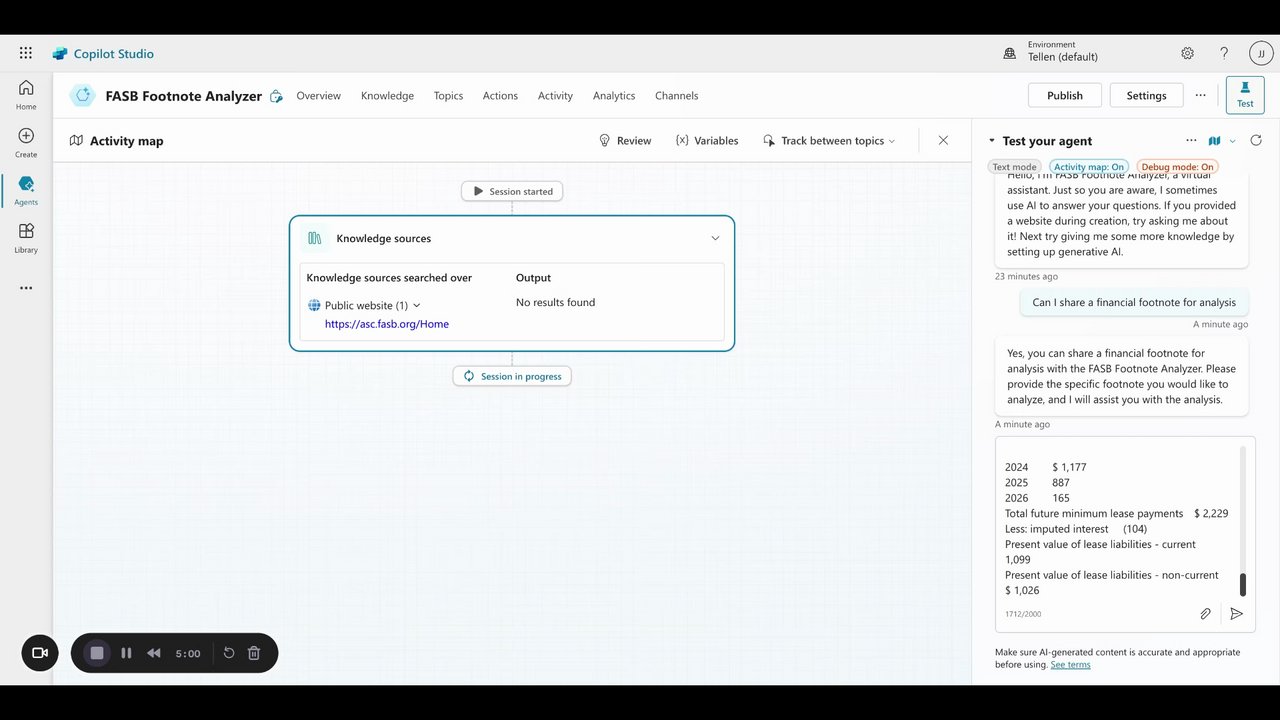Collapse the Test your agent section
The width and height of the screenshot is (1280, 720).
tap(992, 141)
